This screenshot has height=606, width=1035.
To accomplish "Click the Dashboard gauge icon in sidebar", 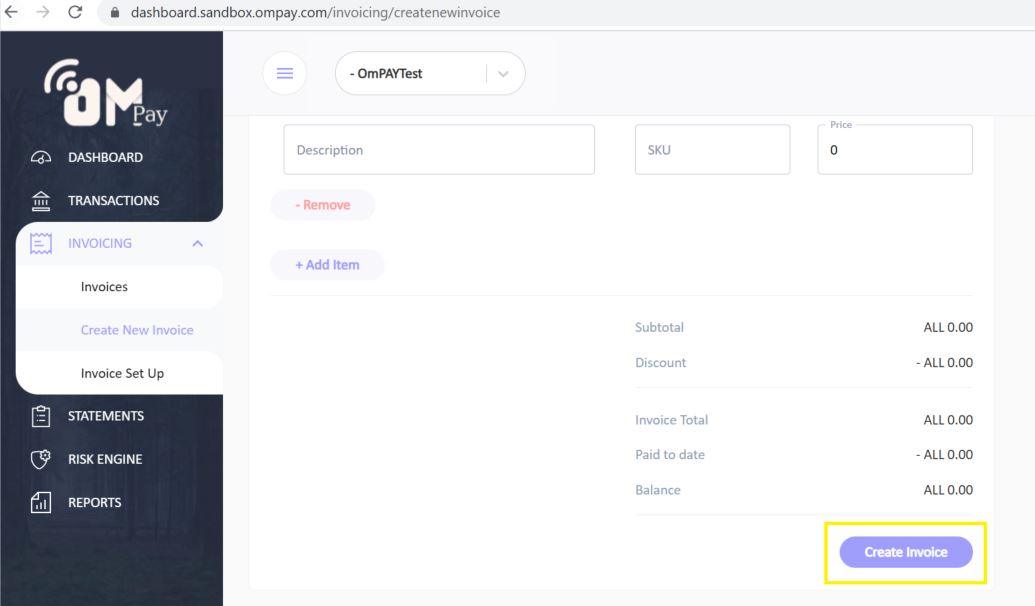I will pos(41,158).
